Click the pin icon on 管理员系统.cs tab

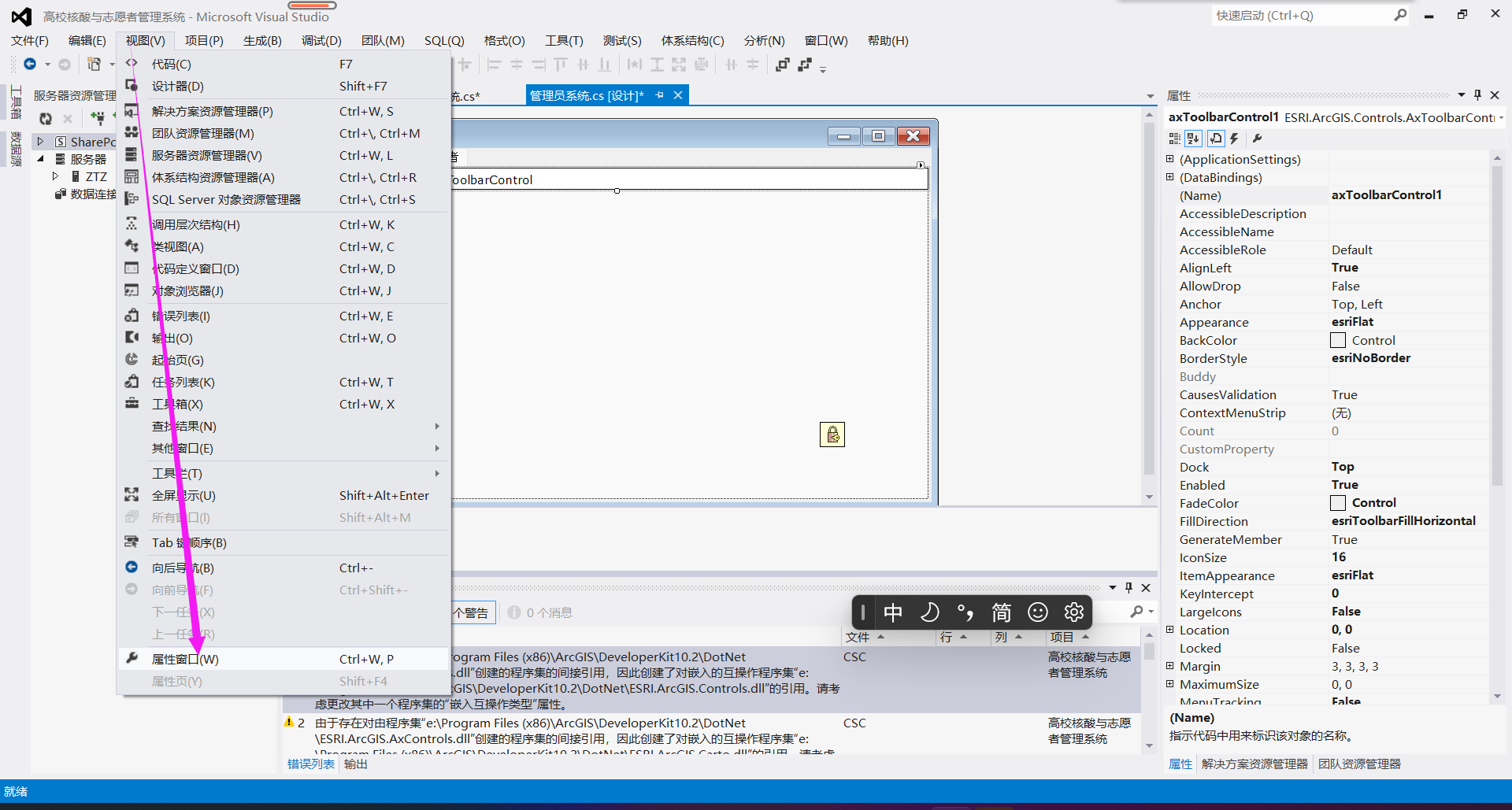point(659,95)
